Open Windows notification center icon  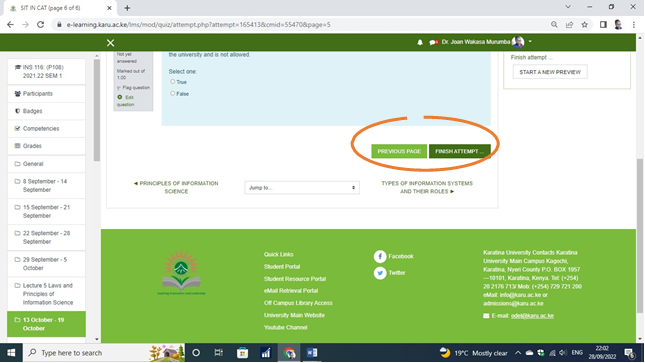point(629,353)
